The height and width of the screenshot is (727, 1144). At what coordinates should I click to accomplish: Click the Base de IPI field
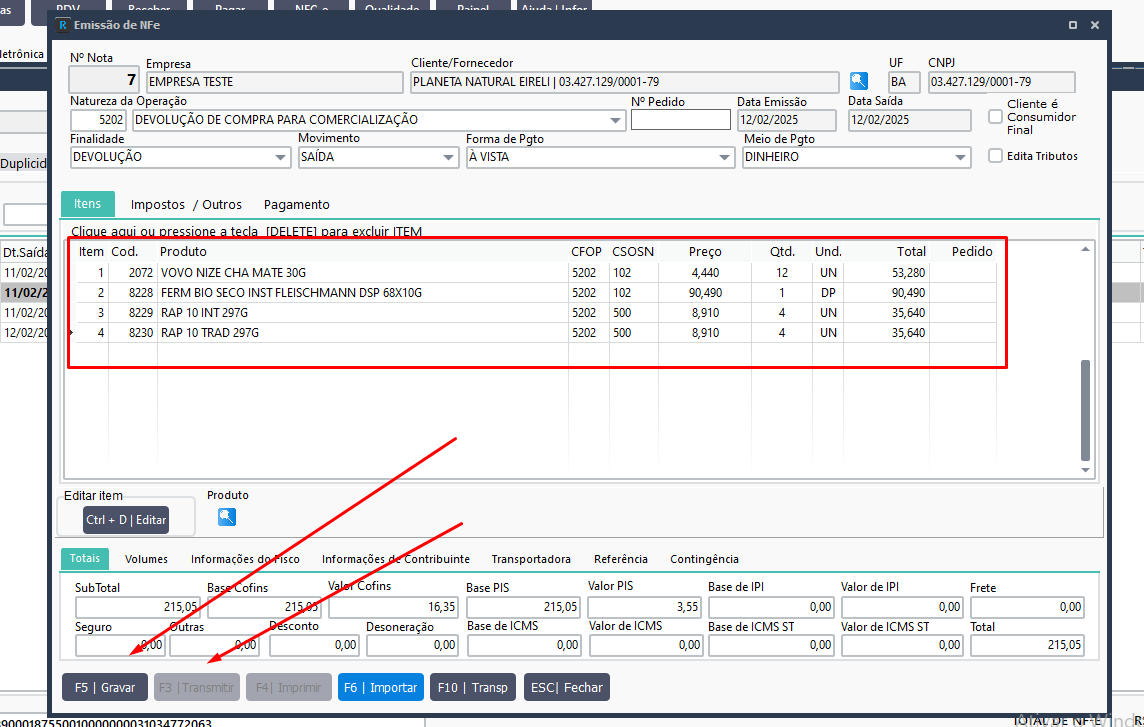tap(771, 607)
